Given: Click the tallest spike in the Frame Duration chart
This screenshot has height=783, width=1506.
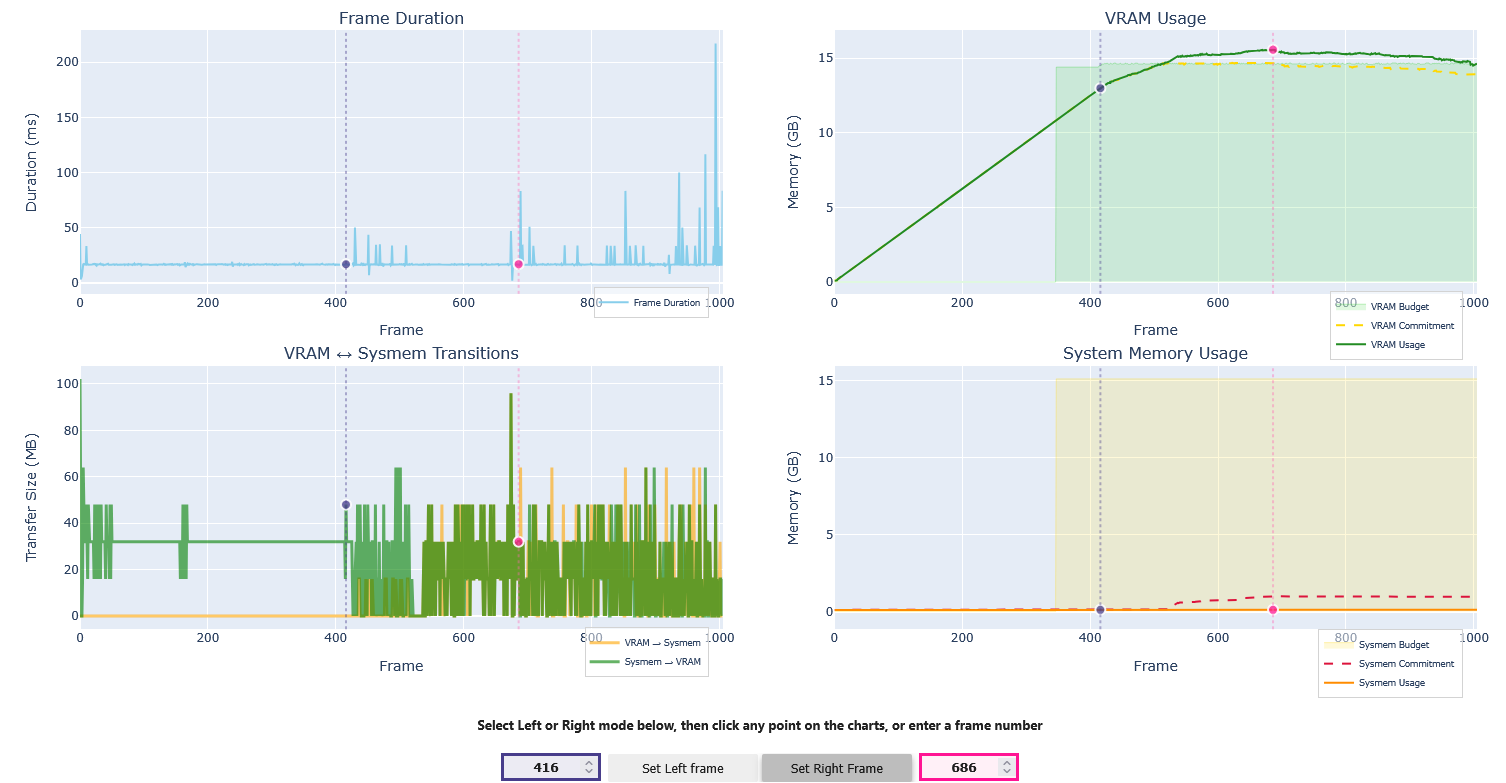Looking at the screenshot, I should [x=716, y=44].
